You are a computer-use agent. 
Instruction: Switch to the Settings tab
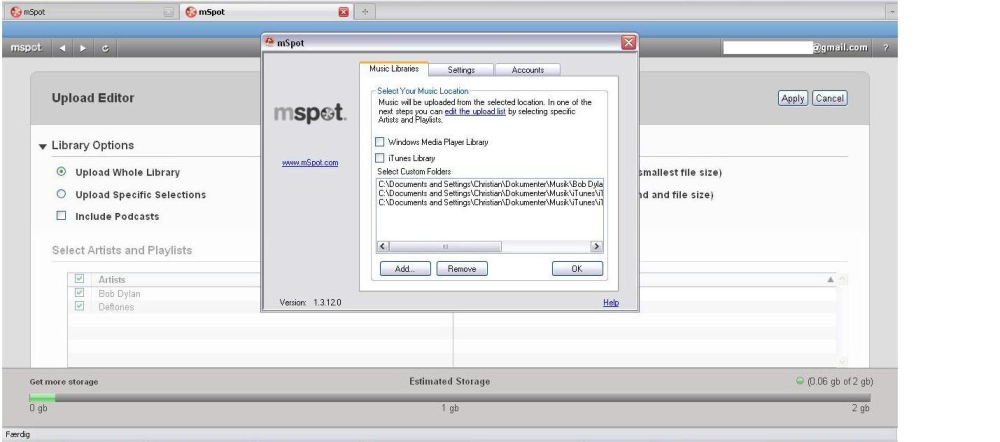pyautogui.click(x=461, y=70)
